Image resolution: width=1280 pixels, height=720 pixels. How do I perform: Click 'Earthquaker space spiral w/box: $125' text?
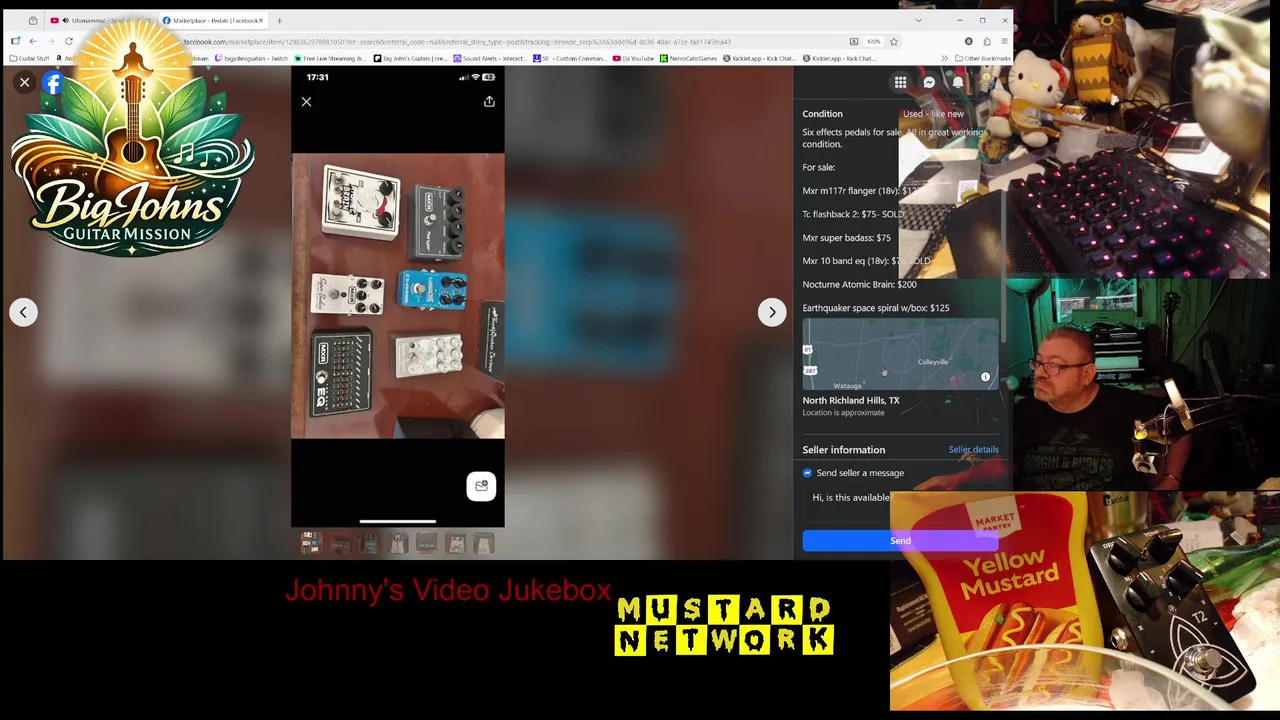(x=876, y=308)
